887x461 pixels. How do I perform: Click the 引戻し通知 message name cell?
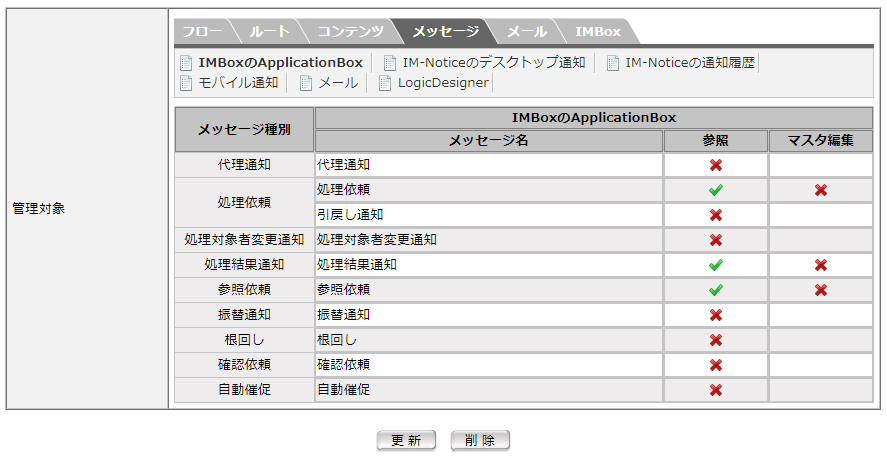[489, 215]
